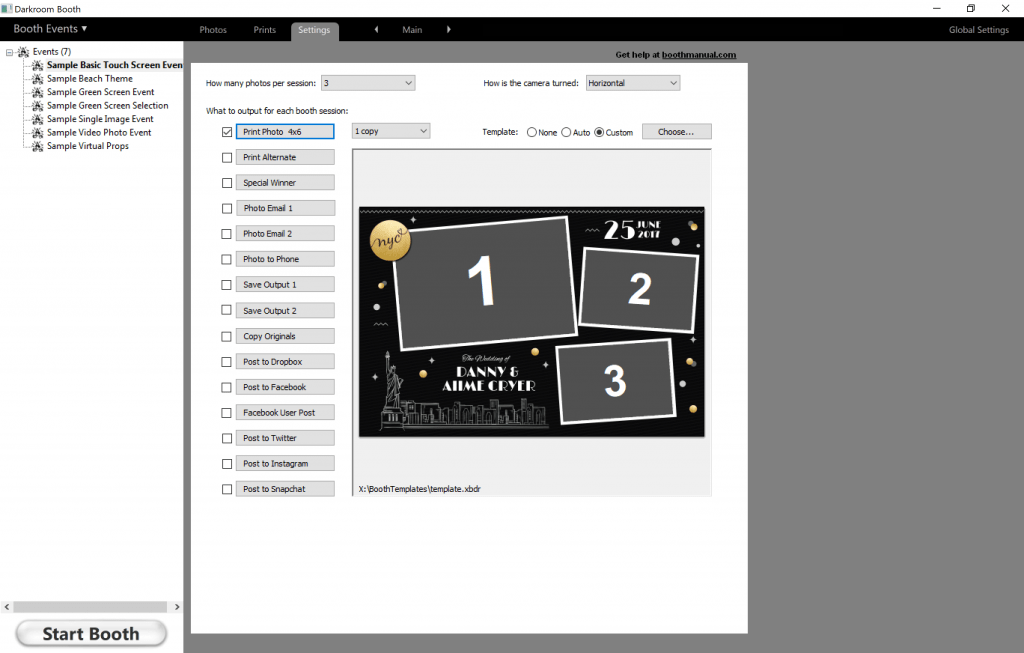1024x653 pixels.
Task: Click scrollbar left arrow in events panel
Action: point(7,607)
